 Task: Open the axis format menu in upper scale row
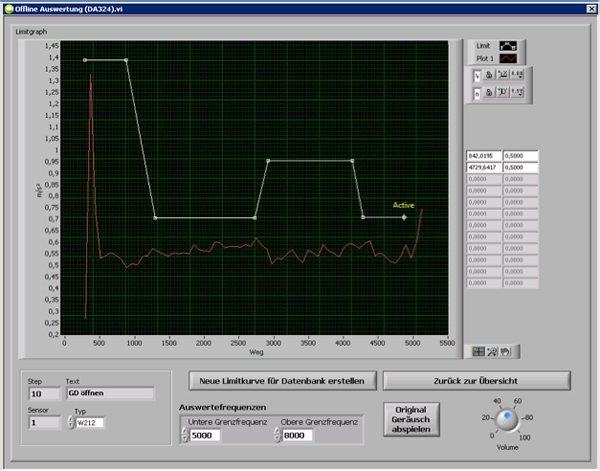pos(518,75)
